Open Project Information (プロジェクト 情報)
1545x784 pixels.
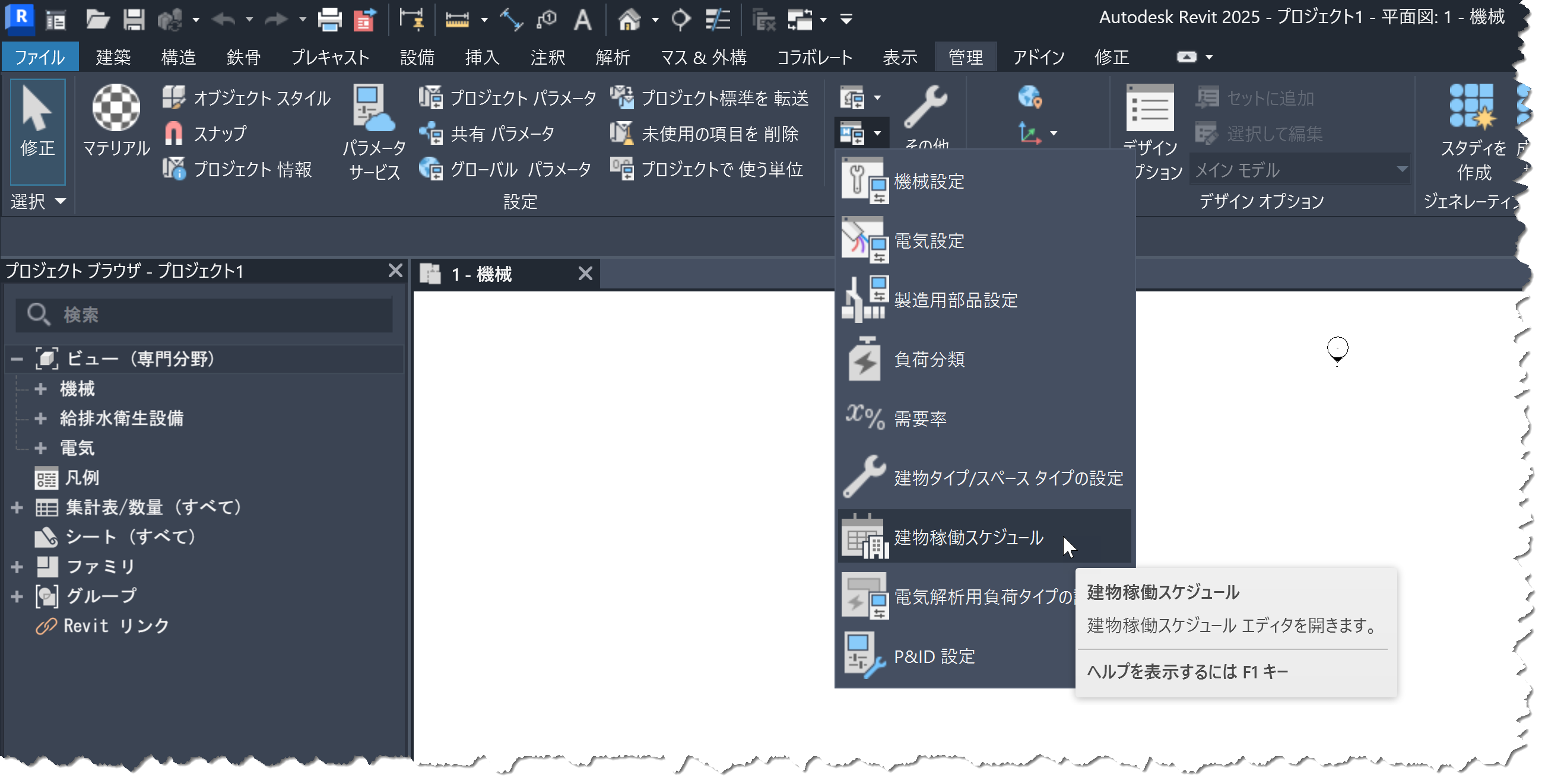click(237, 169)
